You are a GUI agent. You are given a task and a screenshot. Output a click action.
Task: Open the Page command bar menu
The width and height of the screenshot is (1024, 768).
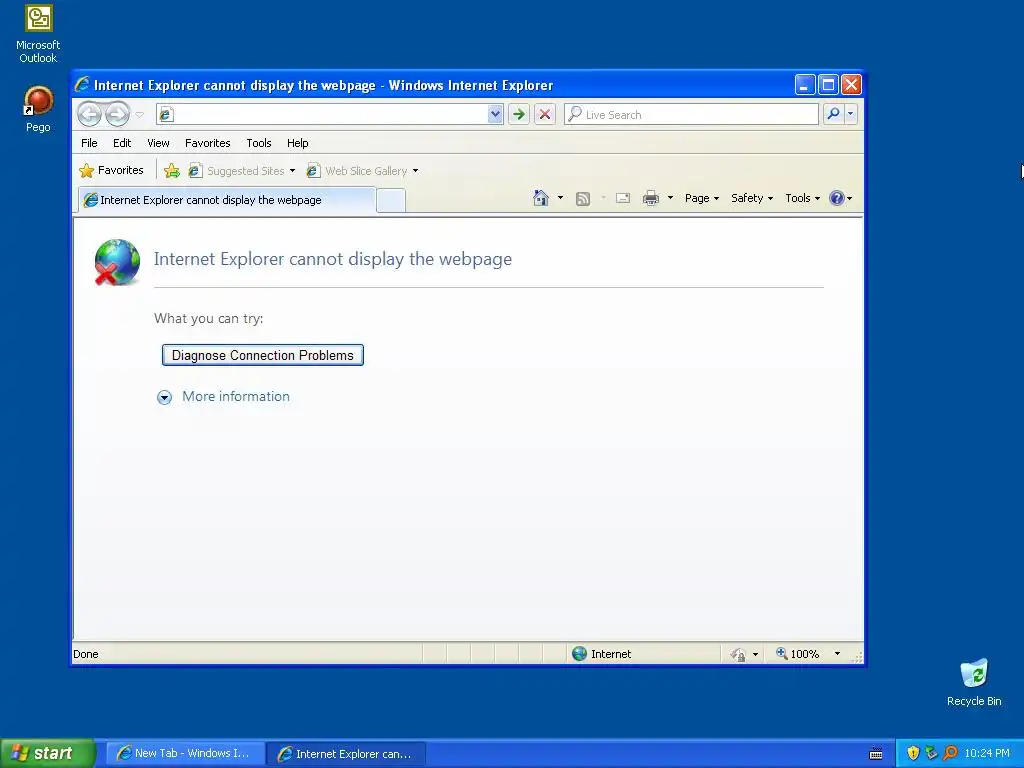coord(701,198)
